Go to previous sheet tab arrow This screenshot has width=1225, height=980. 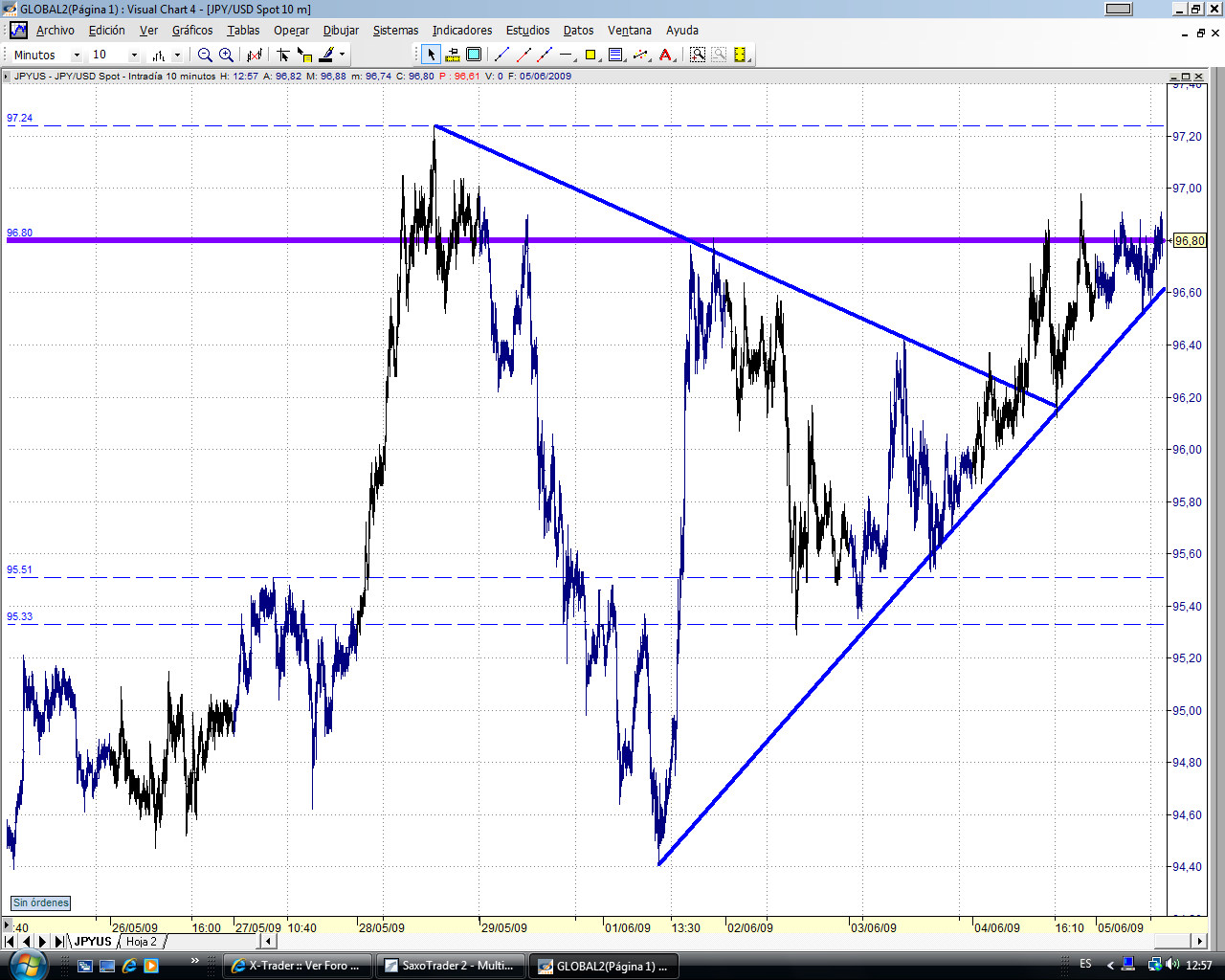click(27, 942)
